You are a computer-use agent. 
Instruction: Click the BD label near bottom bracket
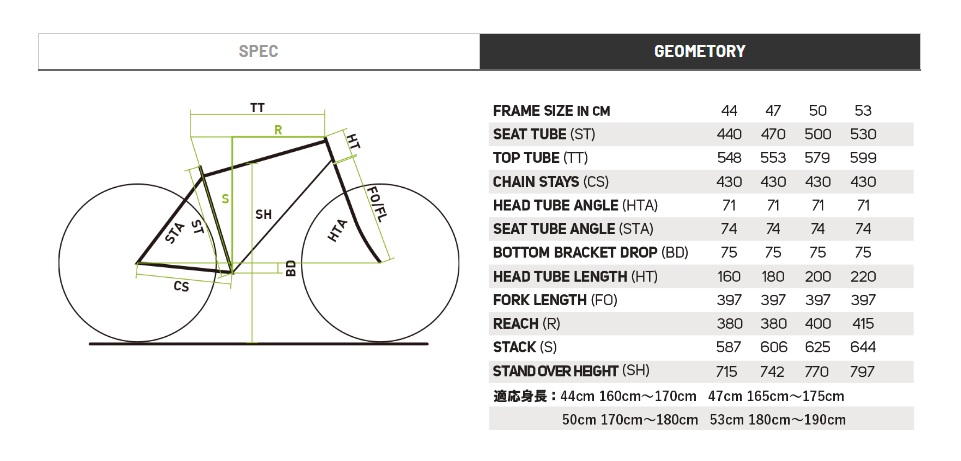click(x=291, y=267)
